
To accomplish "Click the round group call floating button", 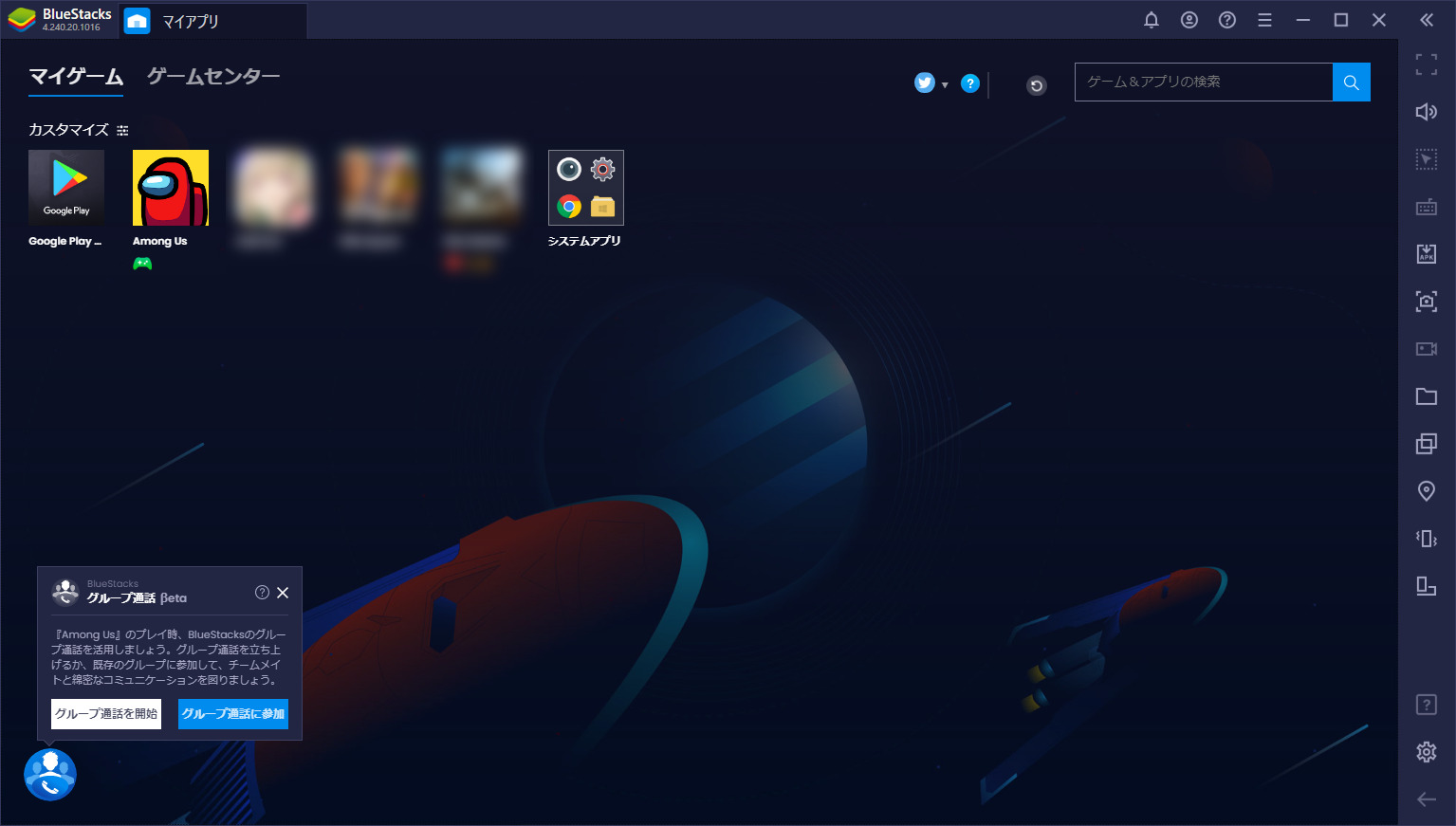I will (x=50, y=775).
